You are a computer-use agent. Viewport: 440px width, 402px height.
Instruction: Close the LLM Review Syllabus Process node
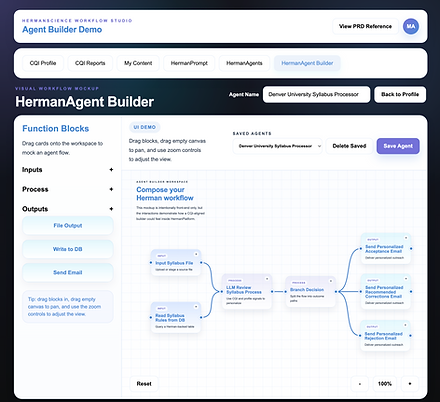point(267,279)
